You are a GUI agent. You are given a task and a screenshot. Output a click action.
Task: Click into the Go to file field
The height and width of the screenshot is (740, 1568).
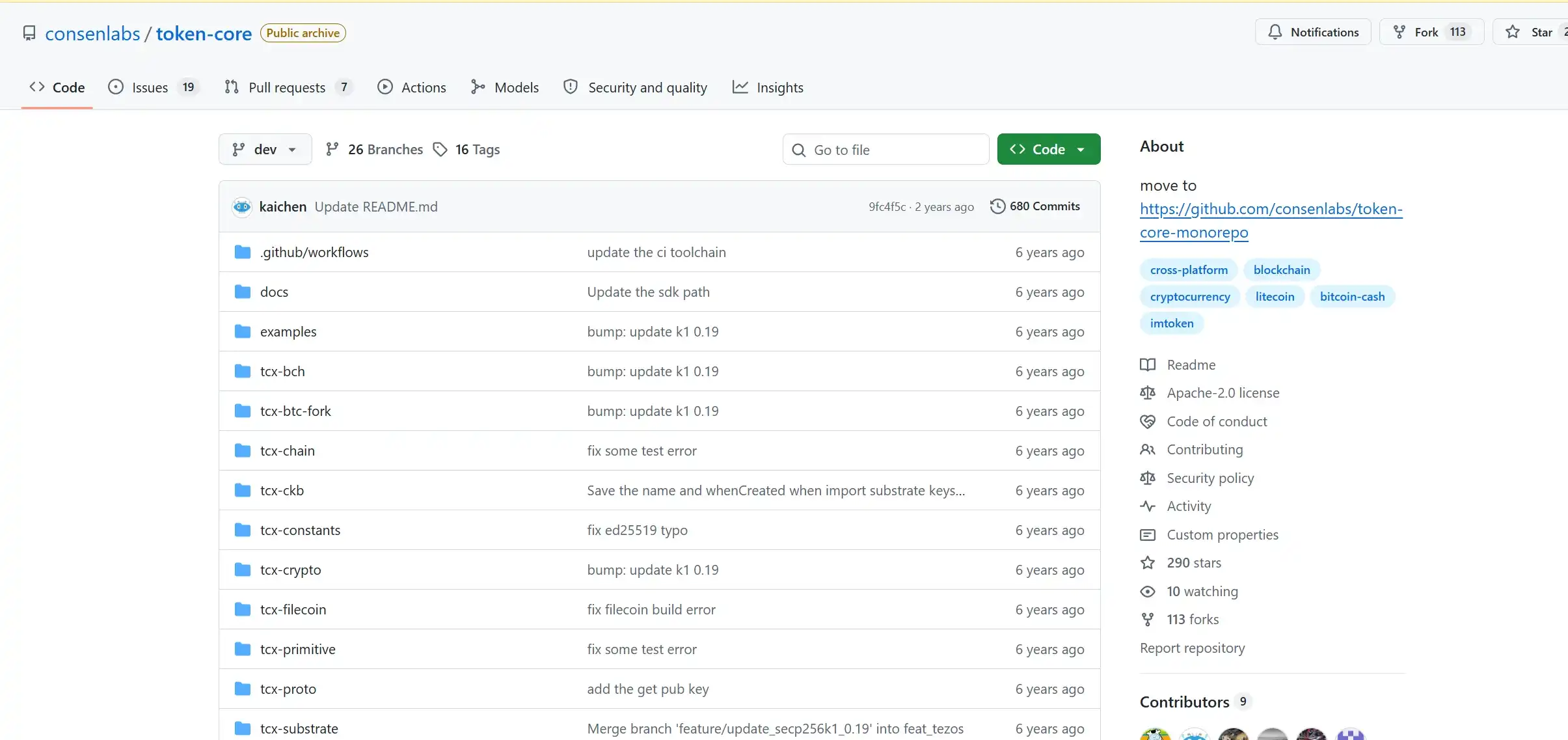click(x=885, y=150)
